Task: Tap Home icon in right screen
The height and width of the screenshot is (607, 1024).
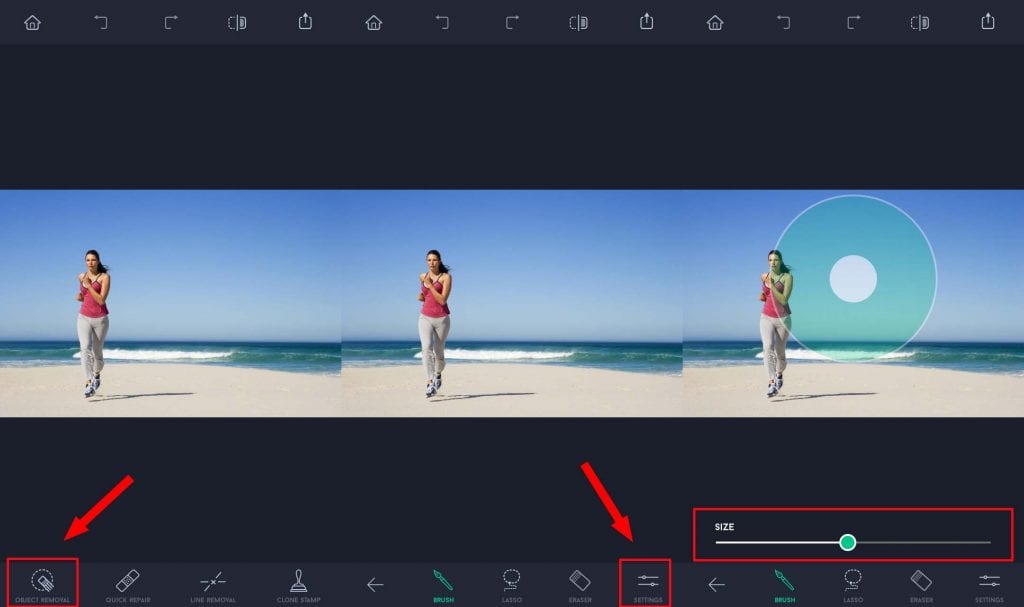Action: (x=715, y=23)
